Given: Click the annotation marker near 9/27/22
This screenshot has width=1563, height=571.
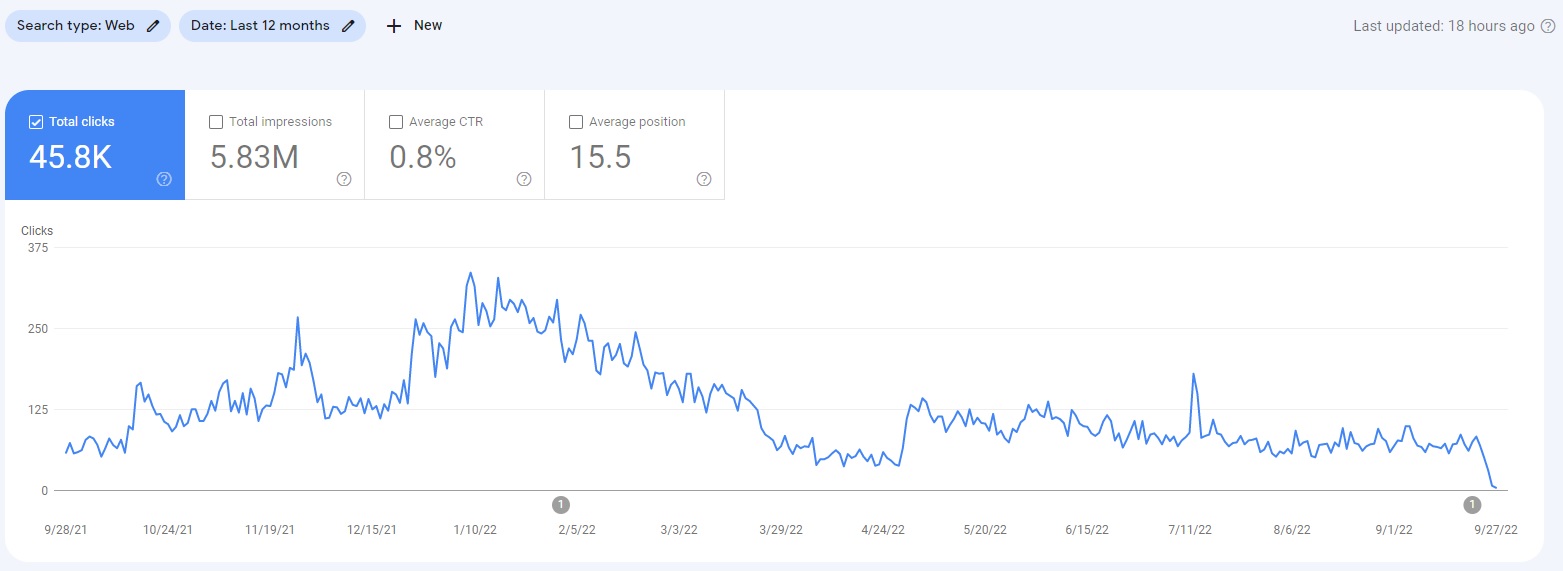Looking at the screenshot, I should [1472, 504].
